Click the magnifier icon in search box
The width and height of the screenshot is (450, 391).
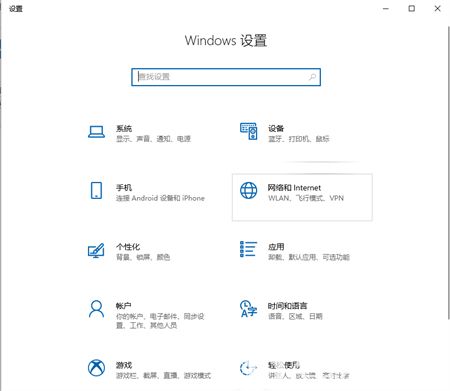pyautogui.click(x=312, y=77)
